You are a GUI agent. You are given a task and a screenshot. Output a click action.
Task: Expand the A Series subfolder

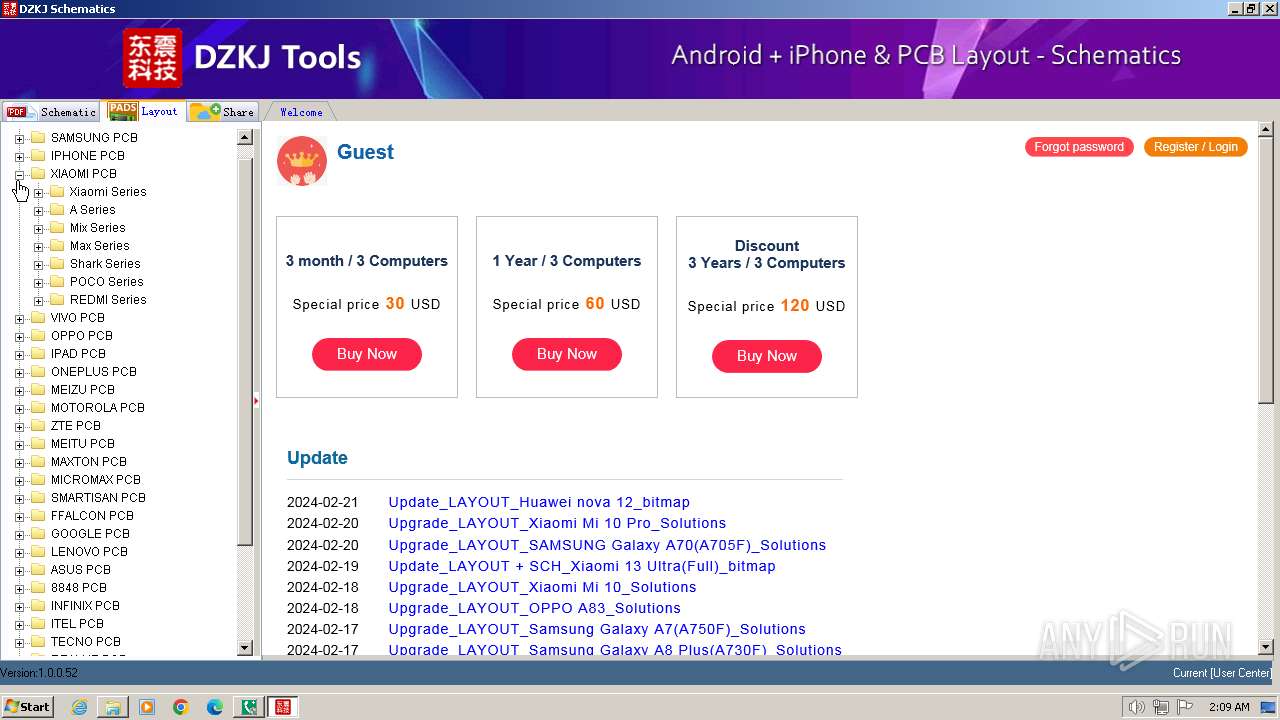point(38,210)
